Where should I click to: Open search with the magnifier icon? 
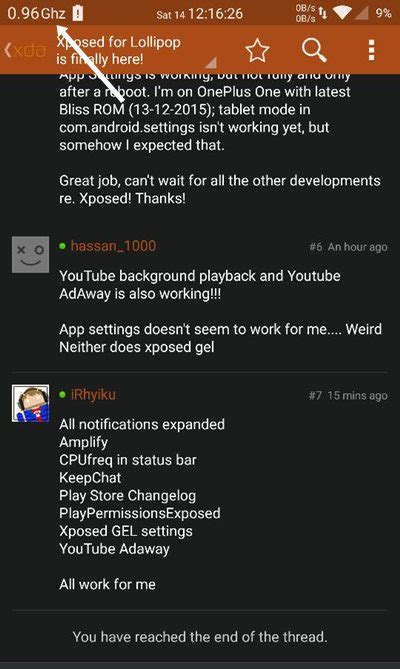[314, 50]
